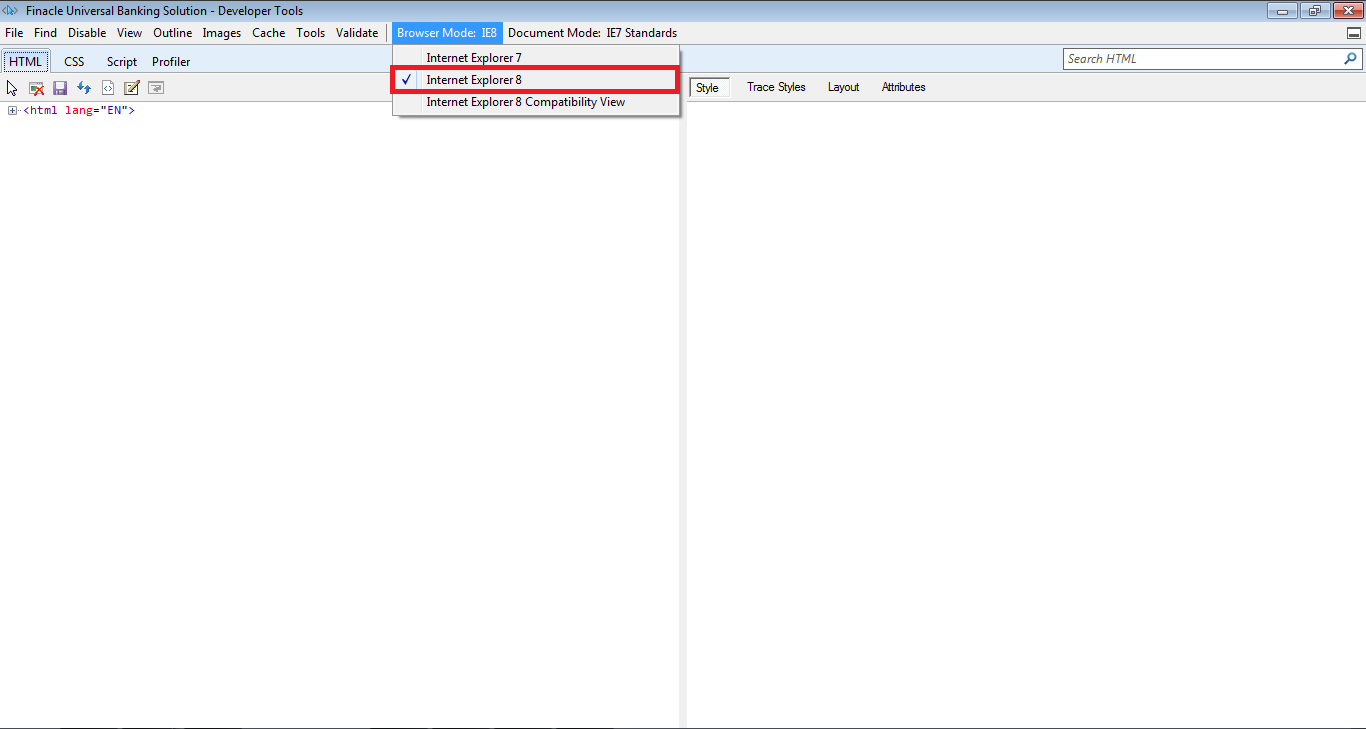Click the Clear Browser Cache icon

(36, 87)
